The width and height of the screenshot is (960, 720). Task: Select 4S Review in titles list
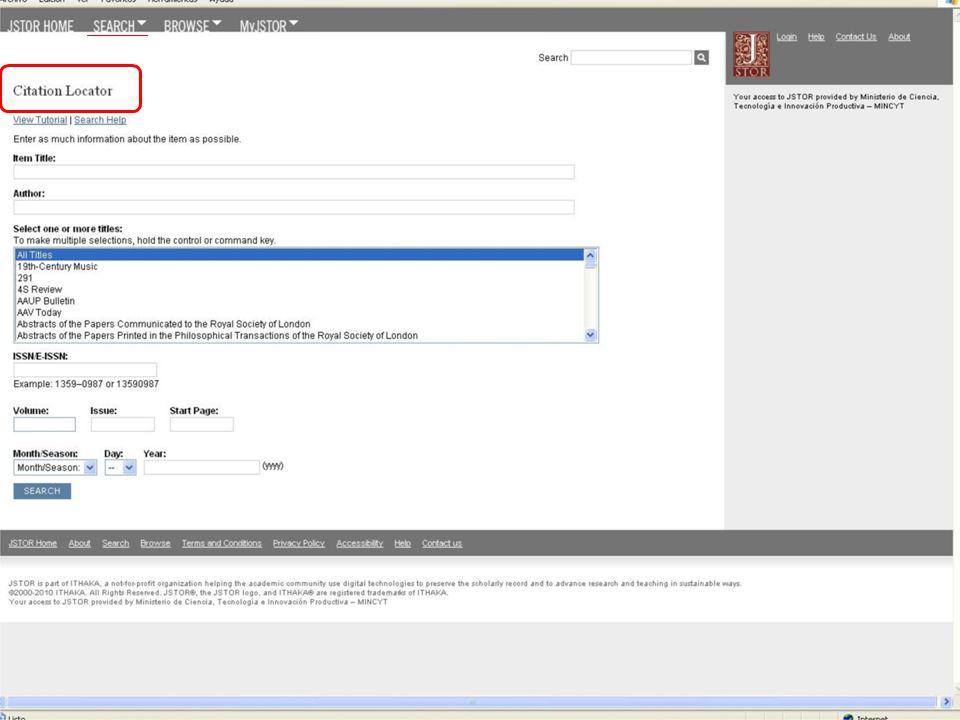299,290
